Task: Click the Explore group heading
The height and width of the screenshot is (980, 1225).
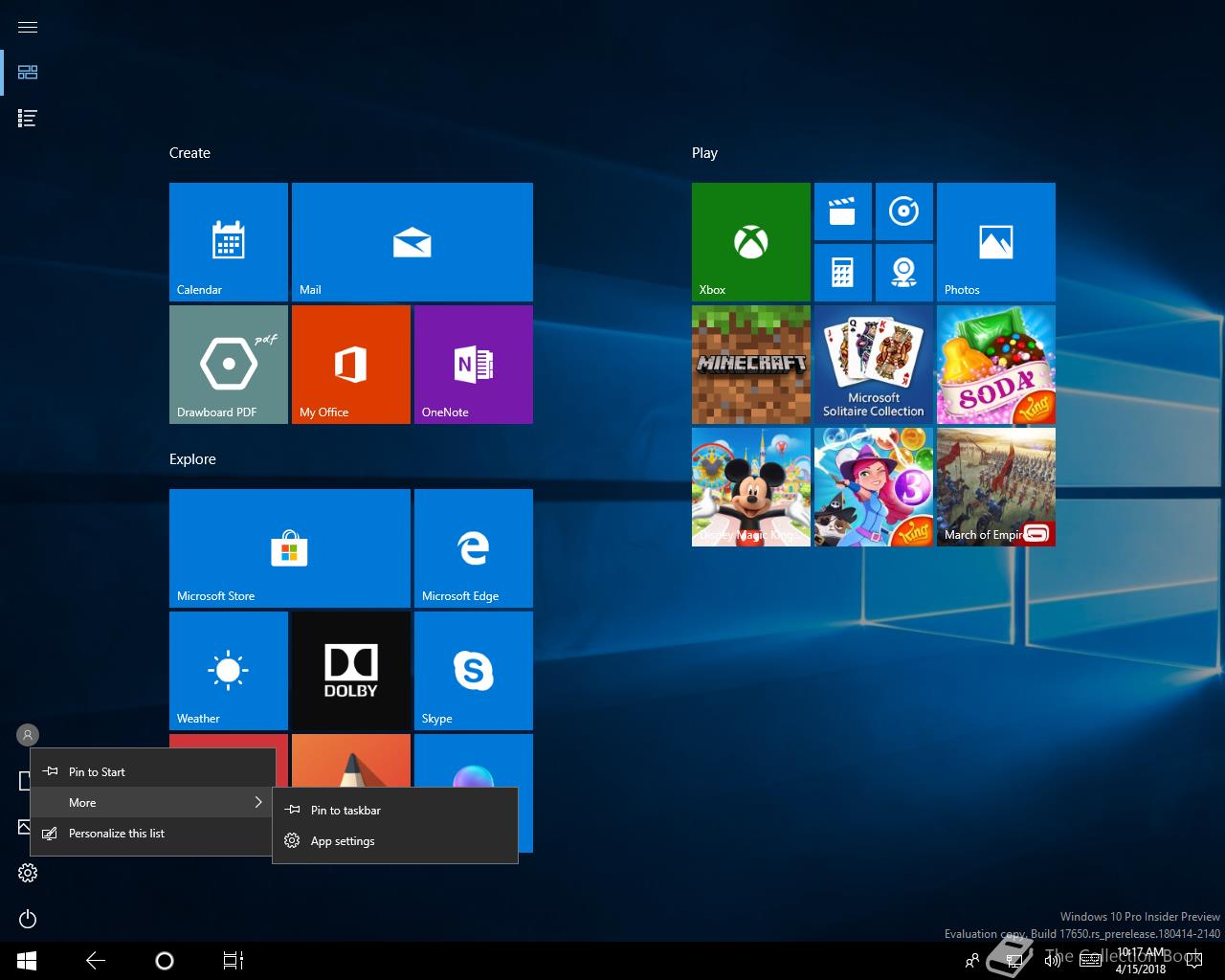Action: point(192,459)
